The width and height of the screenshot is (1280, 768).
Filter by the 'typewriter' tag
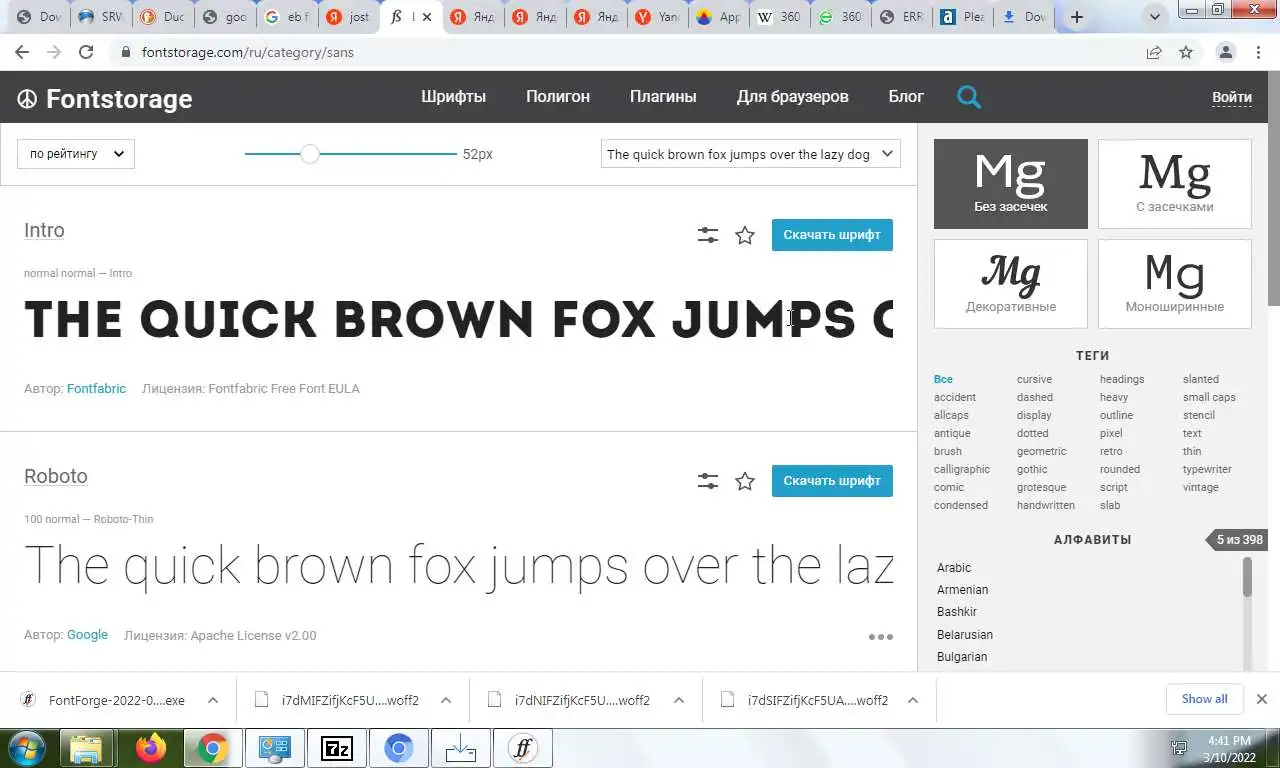click(1207, 469)
